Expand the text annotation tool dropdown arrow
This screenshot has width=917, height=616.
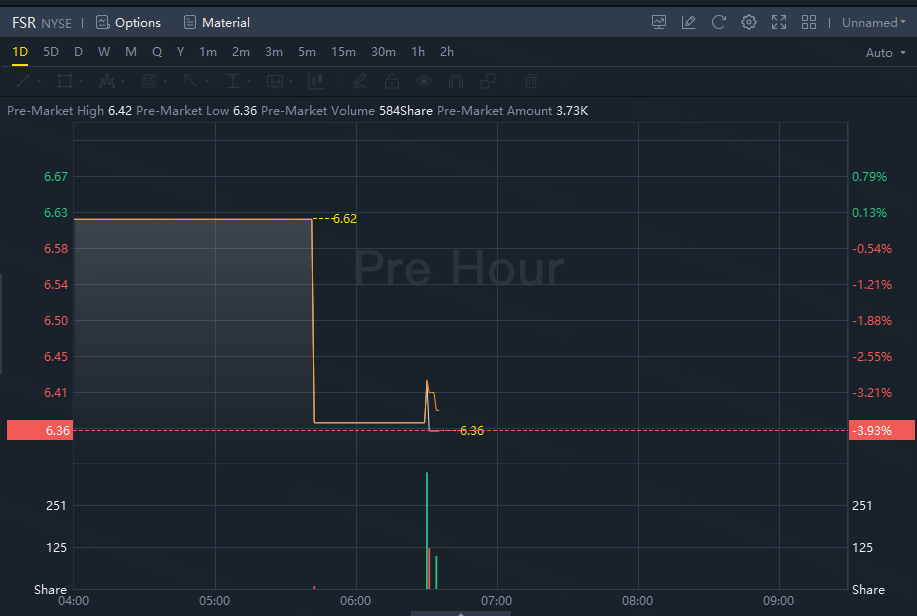click(x=291, y=81)
